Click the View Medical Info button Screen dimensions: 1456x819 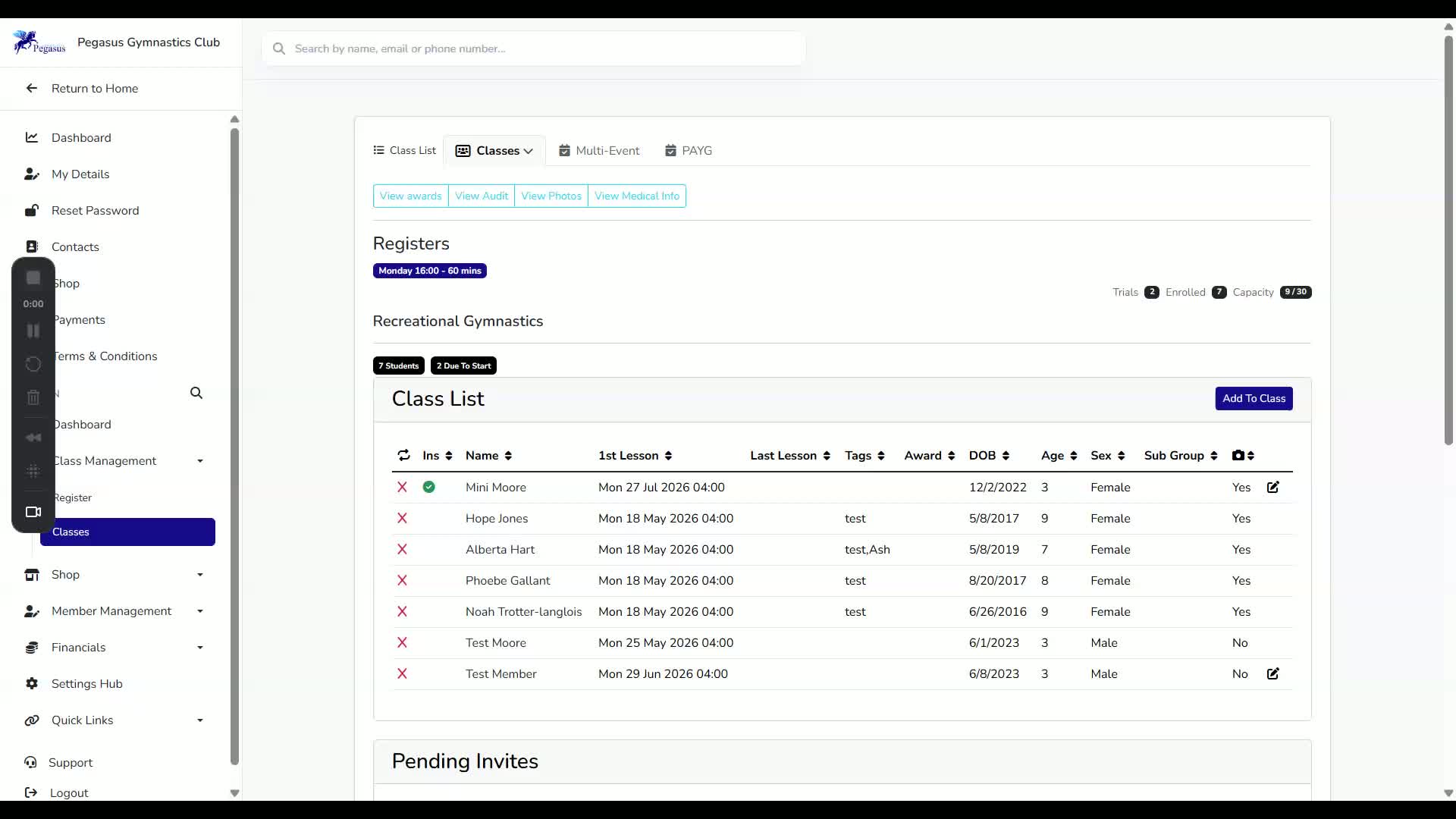click(637, 196)
